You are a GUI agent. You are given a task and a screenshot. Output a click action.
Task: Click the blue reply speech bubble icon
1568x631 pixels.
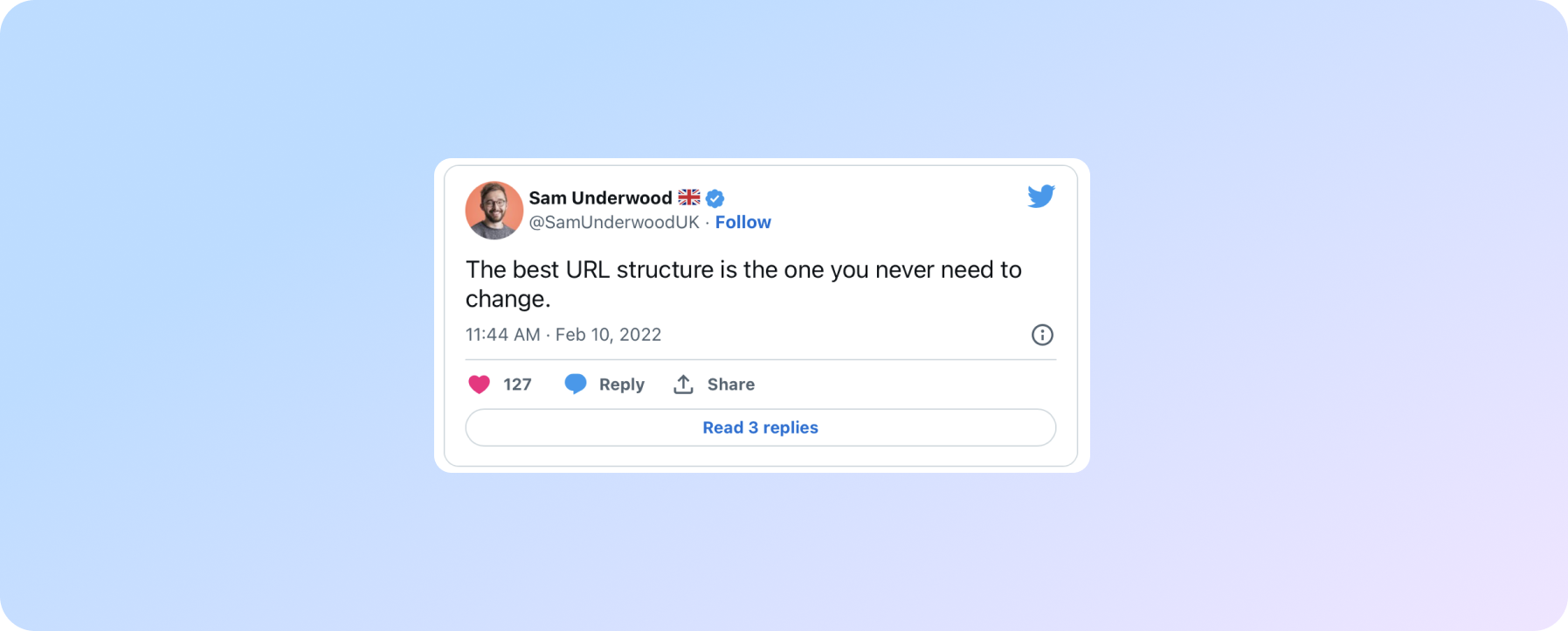point(576,385)
